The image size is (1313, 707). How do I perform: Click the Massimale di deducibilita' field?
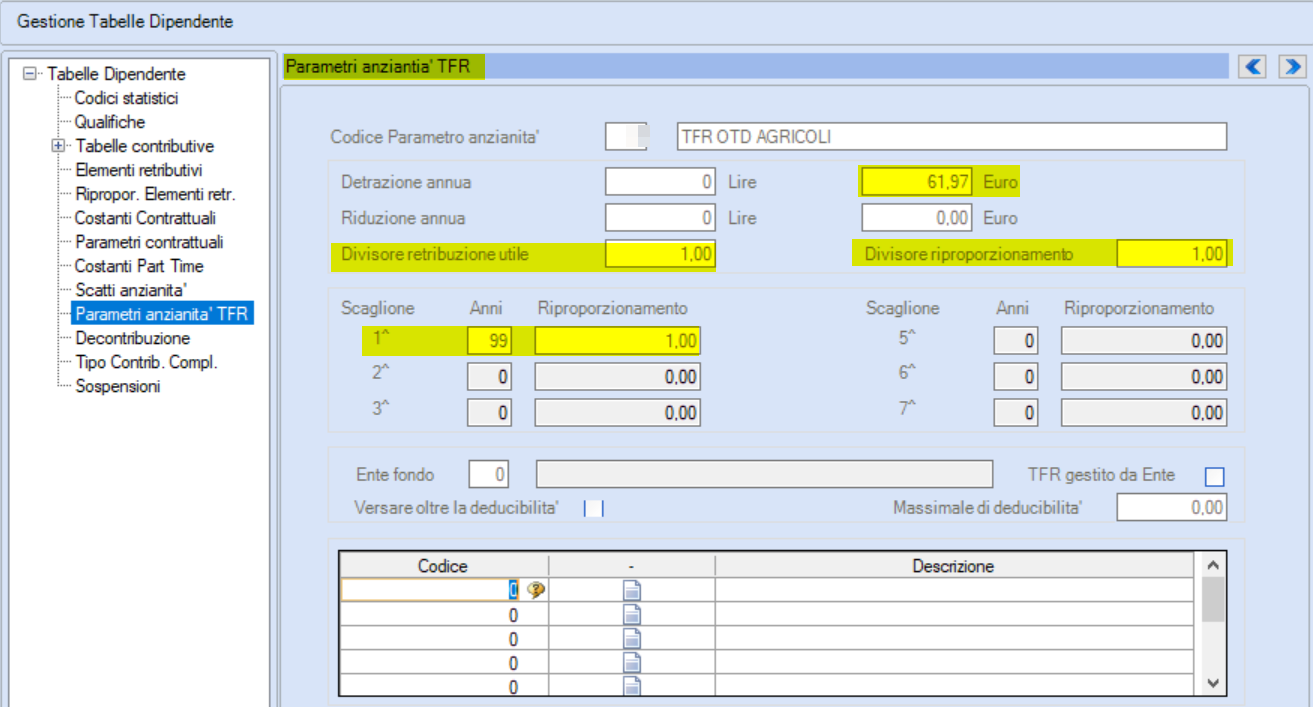coord(1172,508)
